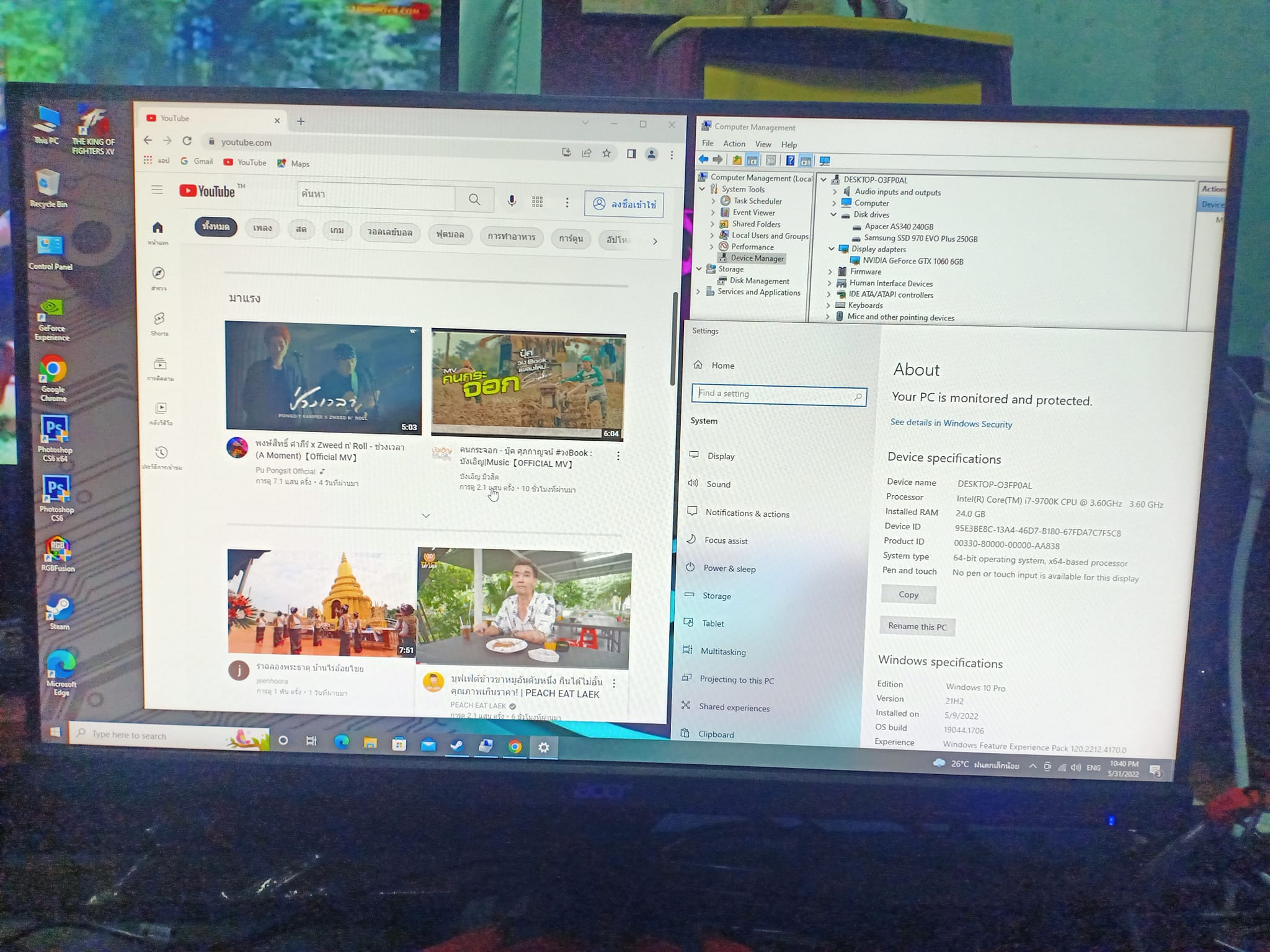The image size is (1270, 952).
Task: Open Shorts in YouTube sidebar
Action: [159, 323]
